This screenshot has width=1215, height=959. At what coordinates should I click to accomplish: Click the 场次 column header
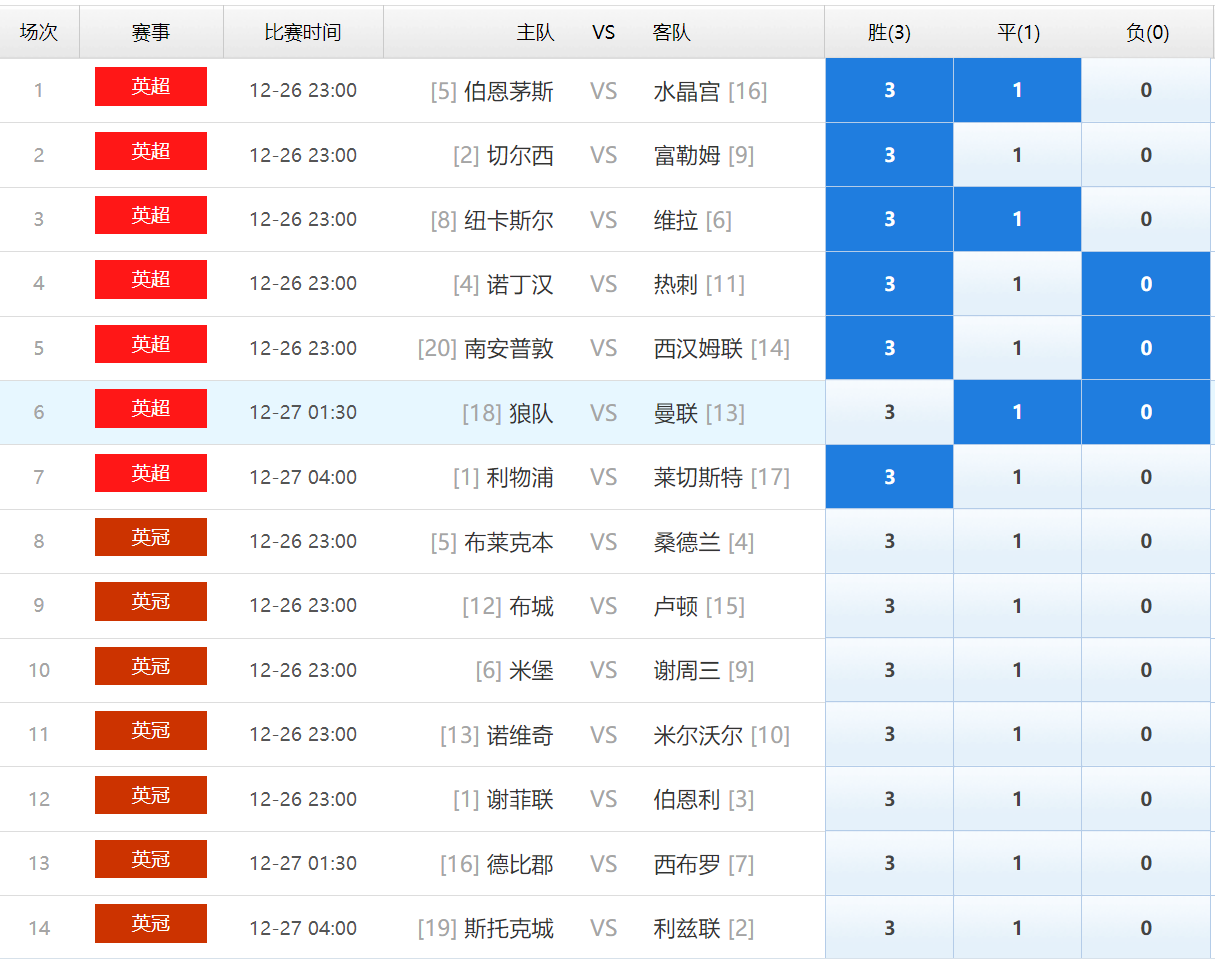pyautogui.click(x=39, y=32)
